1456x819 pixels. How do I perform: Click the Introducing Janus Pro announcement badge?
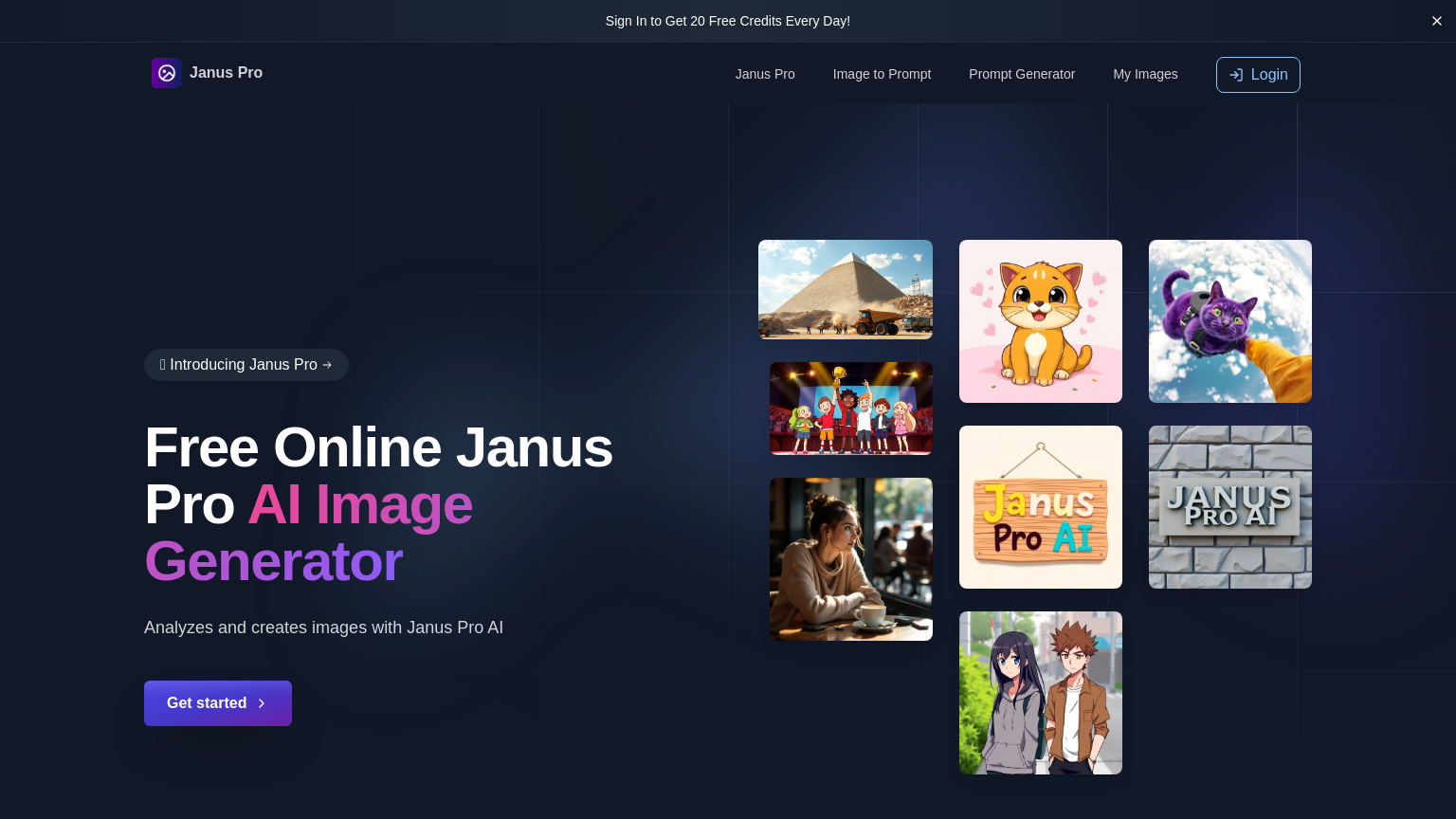[x=246, y=365]
